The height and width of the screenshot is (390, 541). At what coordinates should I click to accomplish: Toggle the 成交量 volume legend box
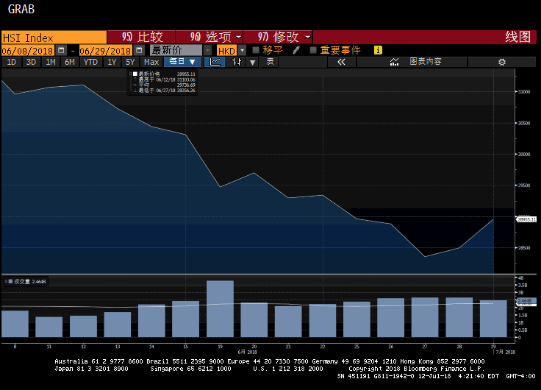[10, 282]
